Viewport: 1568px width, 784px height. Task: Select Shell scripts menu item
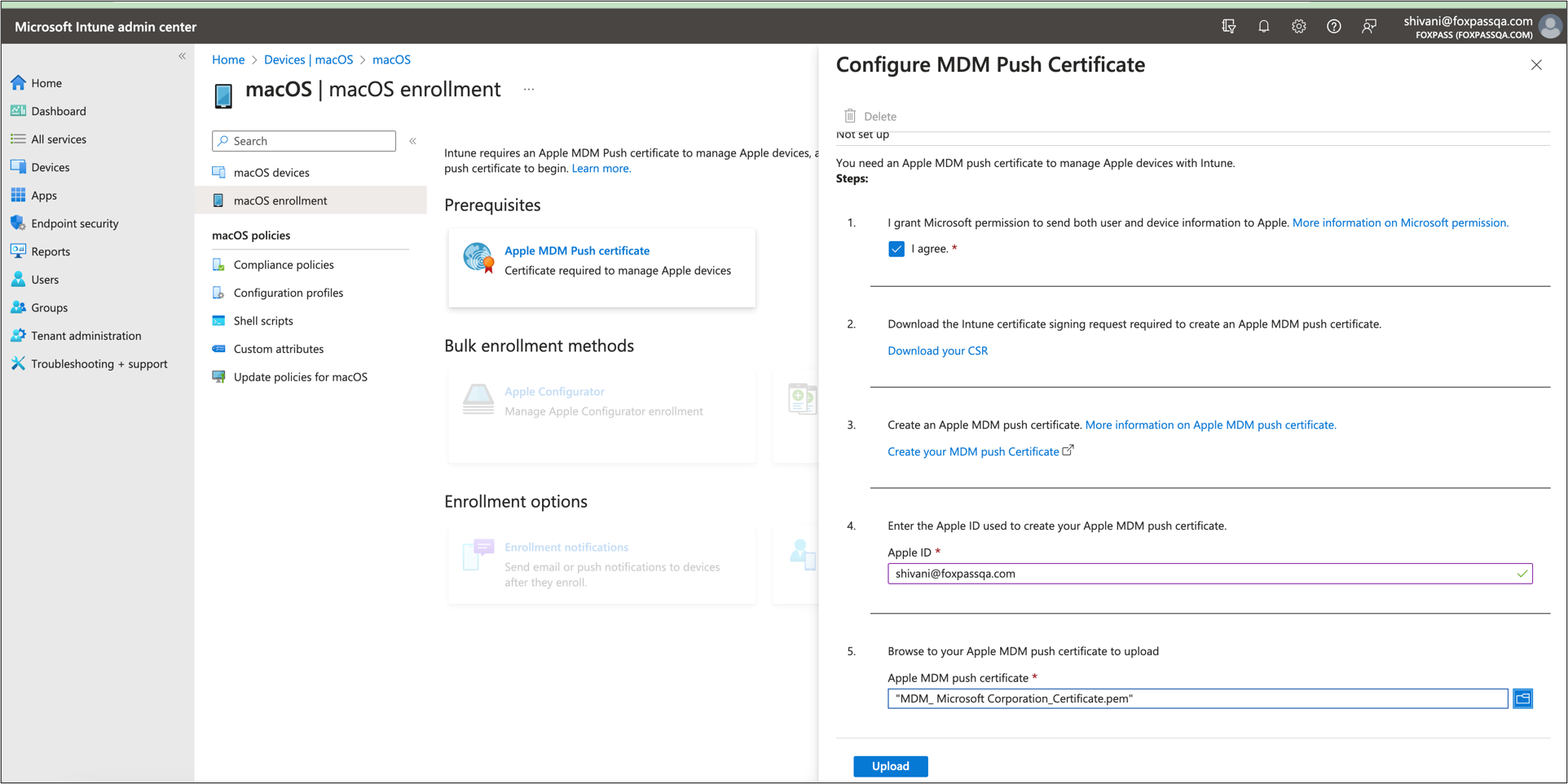tap(262, 321)
